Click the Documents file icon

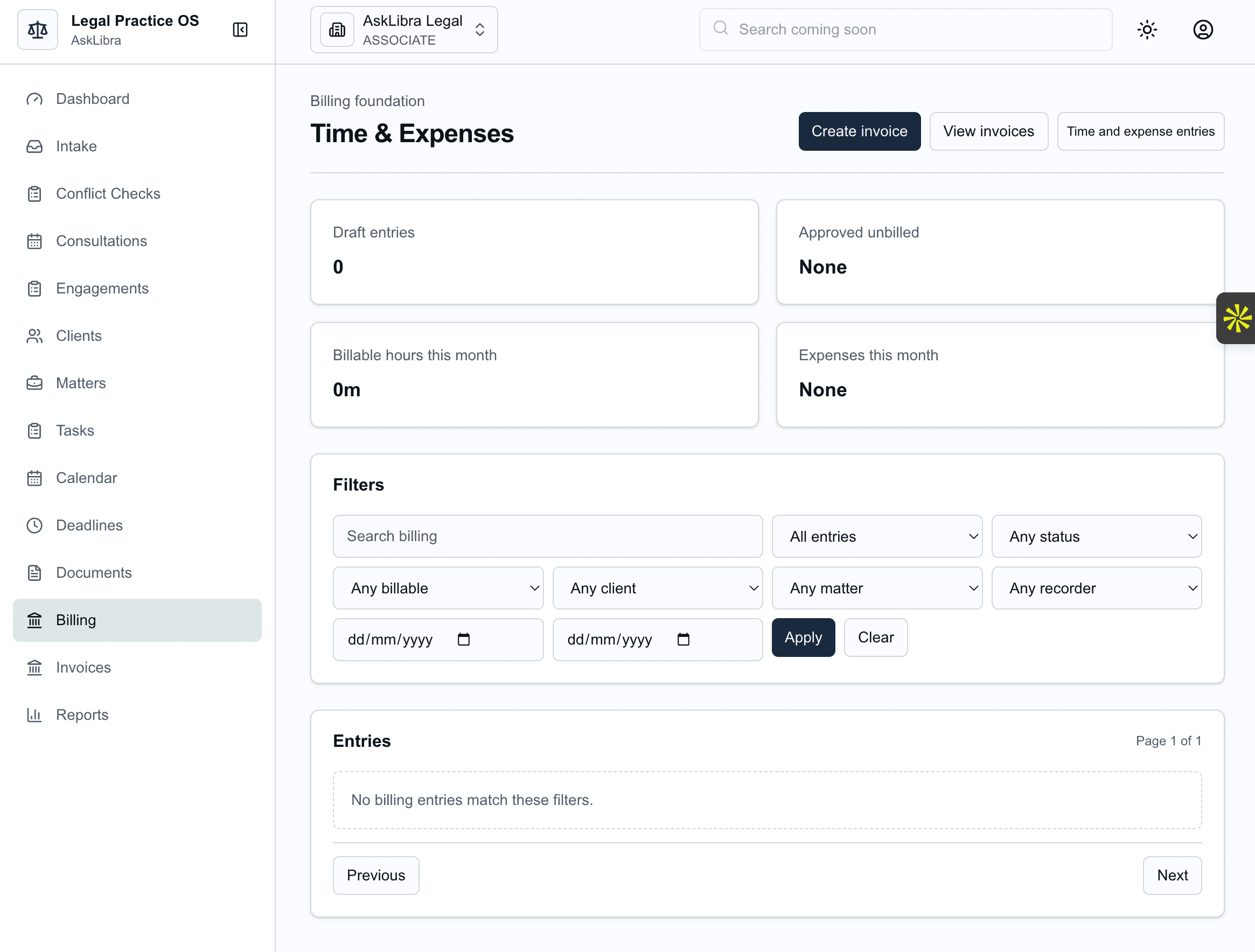coord(34,573)
